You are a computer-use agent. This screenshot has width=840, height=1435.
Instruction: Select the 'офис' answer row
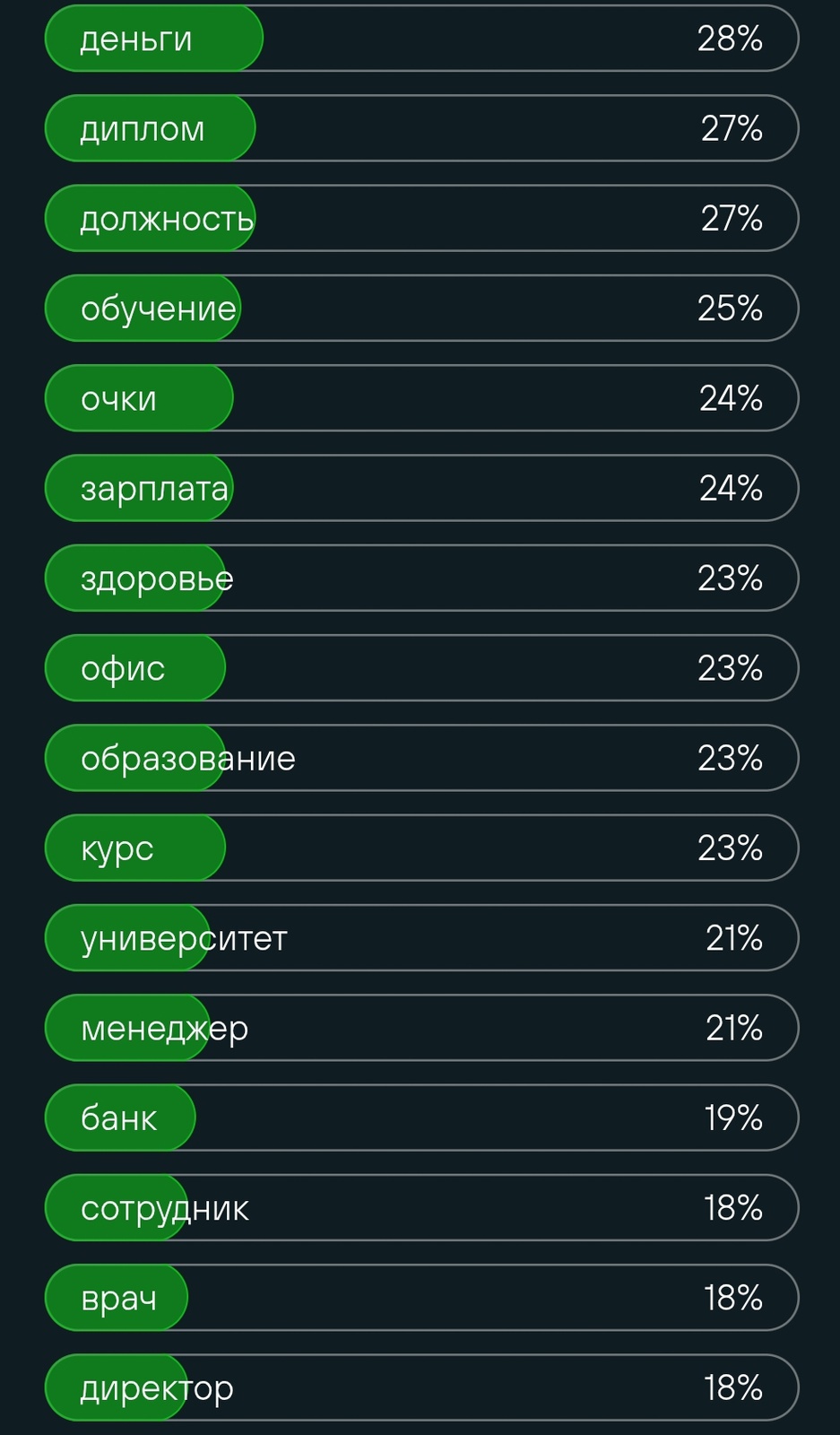[x=421, y=668]
